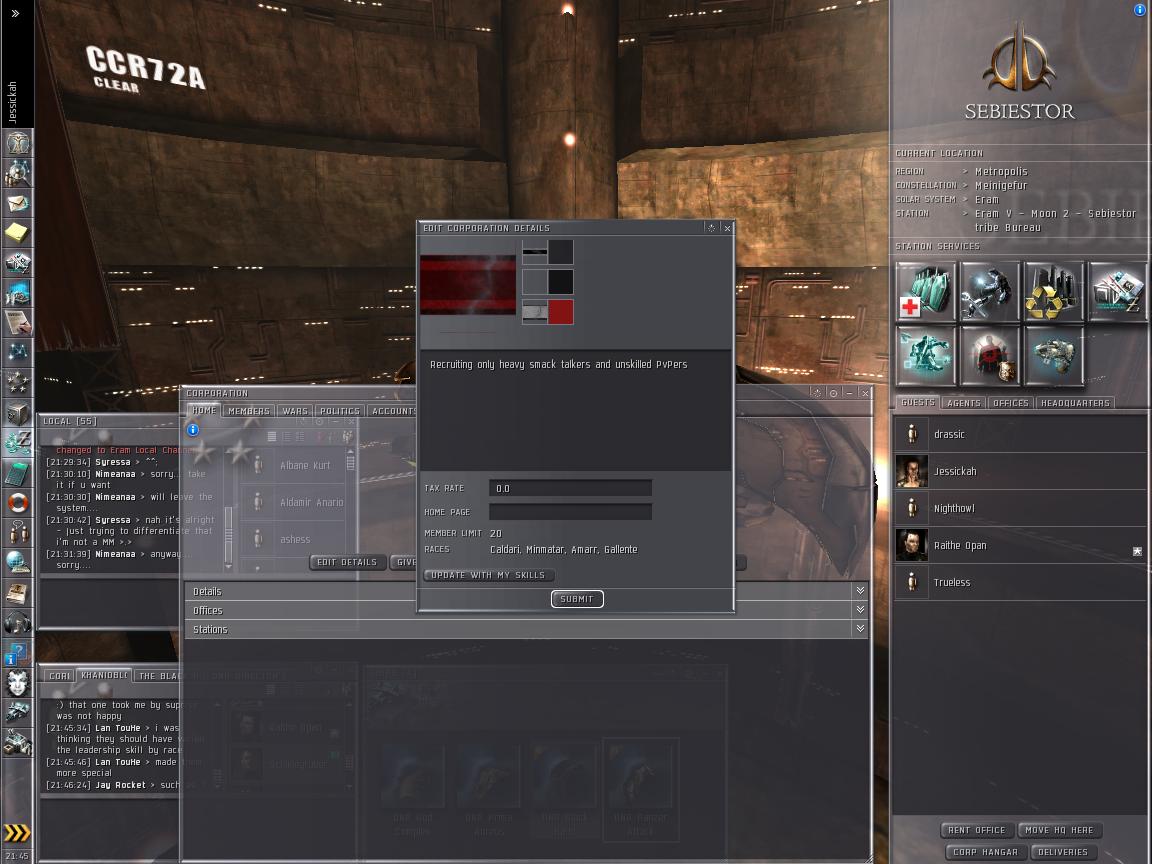The image size is (1152, 864).
Task: Switch to the Politics tab
Action: [x=339, y=411]
